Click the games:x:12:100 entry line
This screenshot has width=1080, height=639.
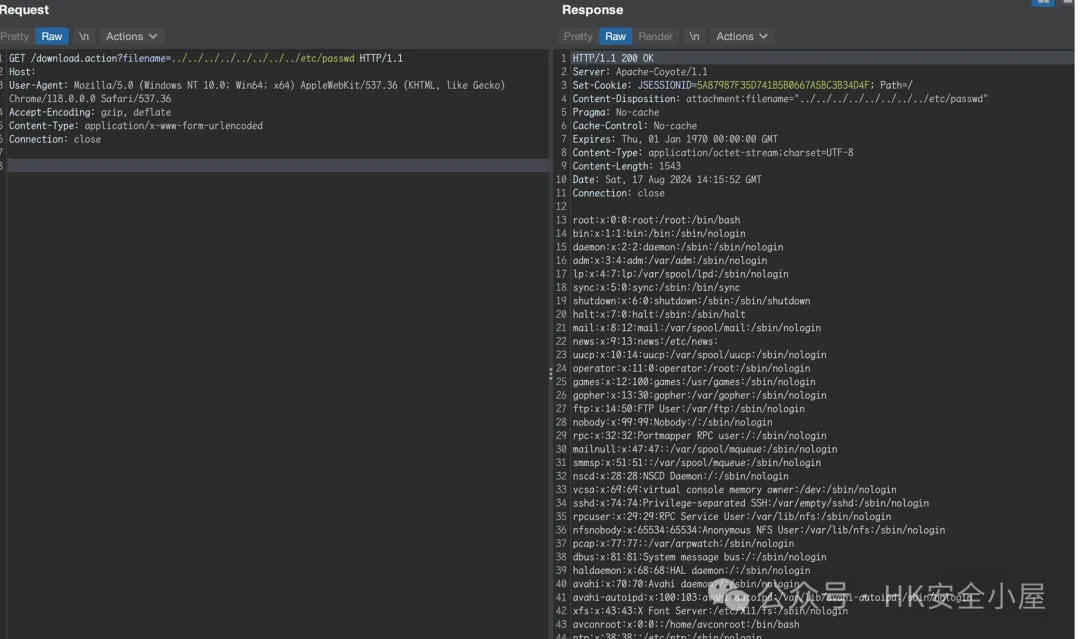coord(694,382)
